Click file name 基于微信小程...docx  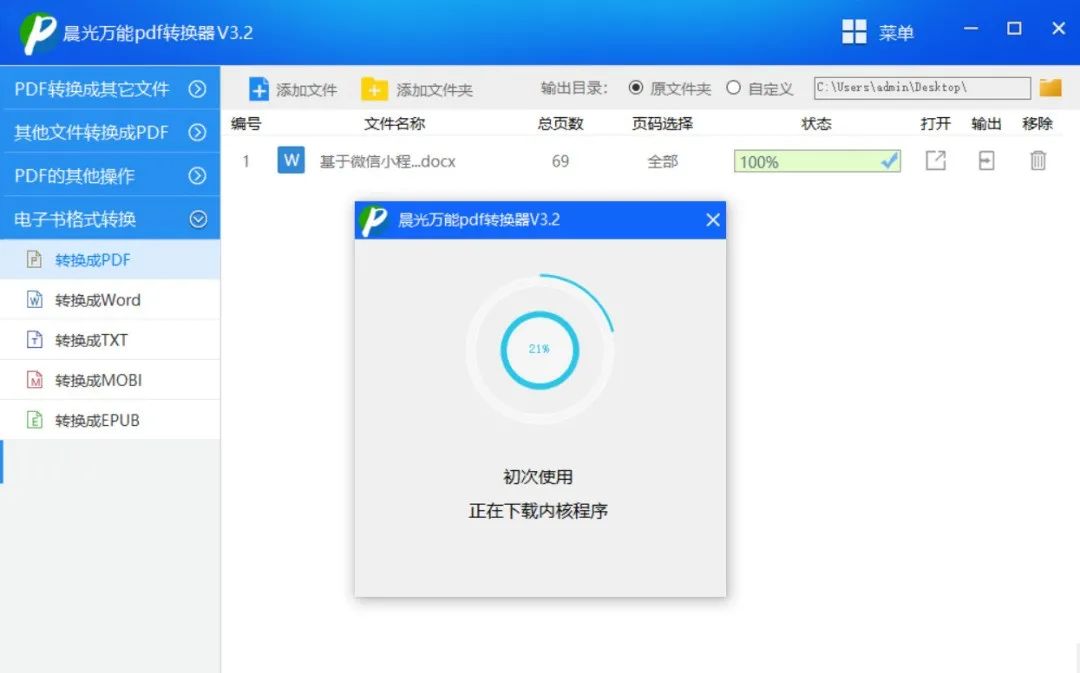388,161
